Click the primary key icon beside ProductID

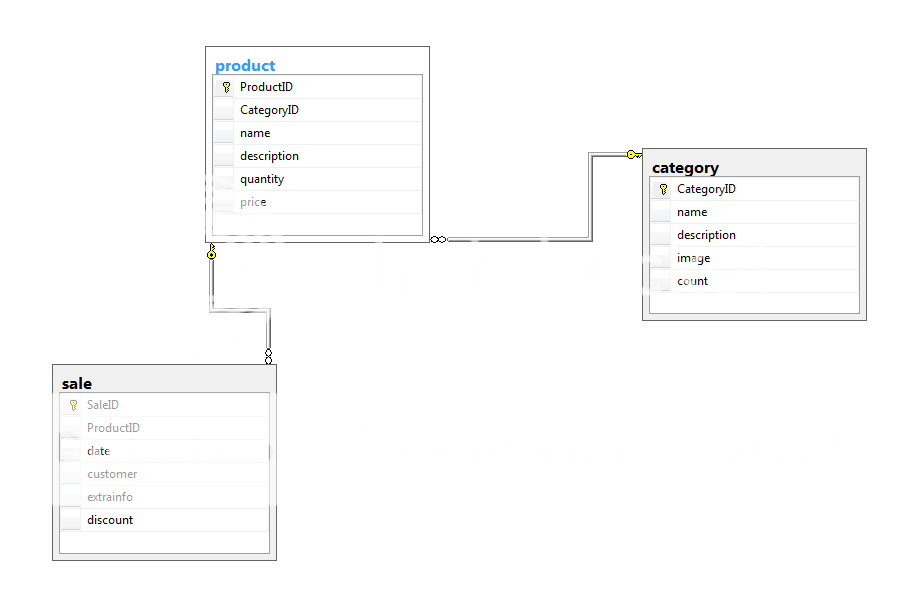click(225, 86)
